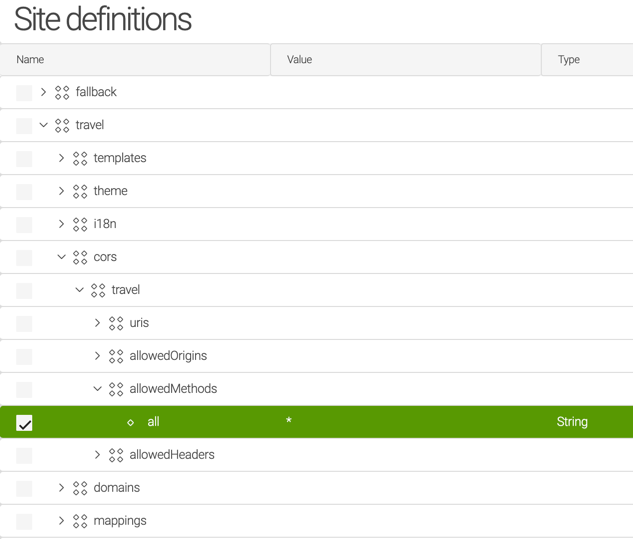
Task: Click the node icon next to mappings
Action: (x=80, y=521)
